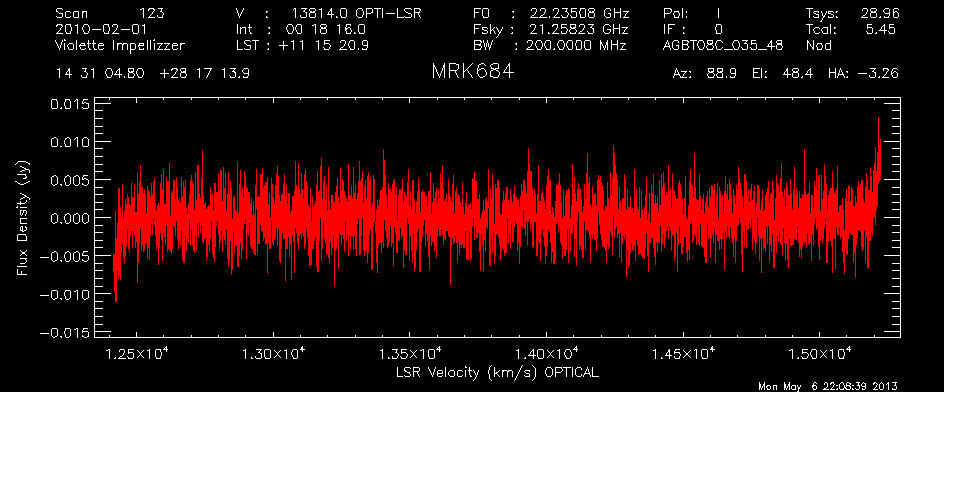The width and height of the screenshot is (962, 490).
Task: Click the negative dip at spectrum left edge
Action: click(116, 279)
